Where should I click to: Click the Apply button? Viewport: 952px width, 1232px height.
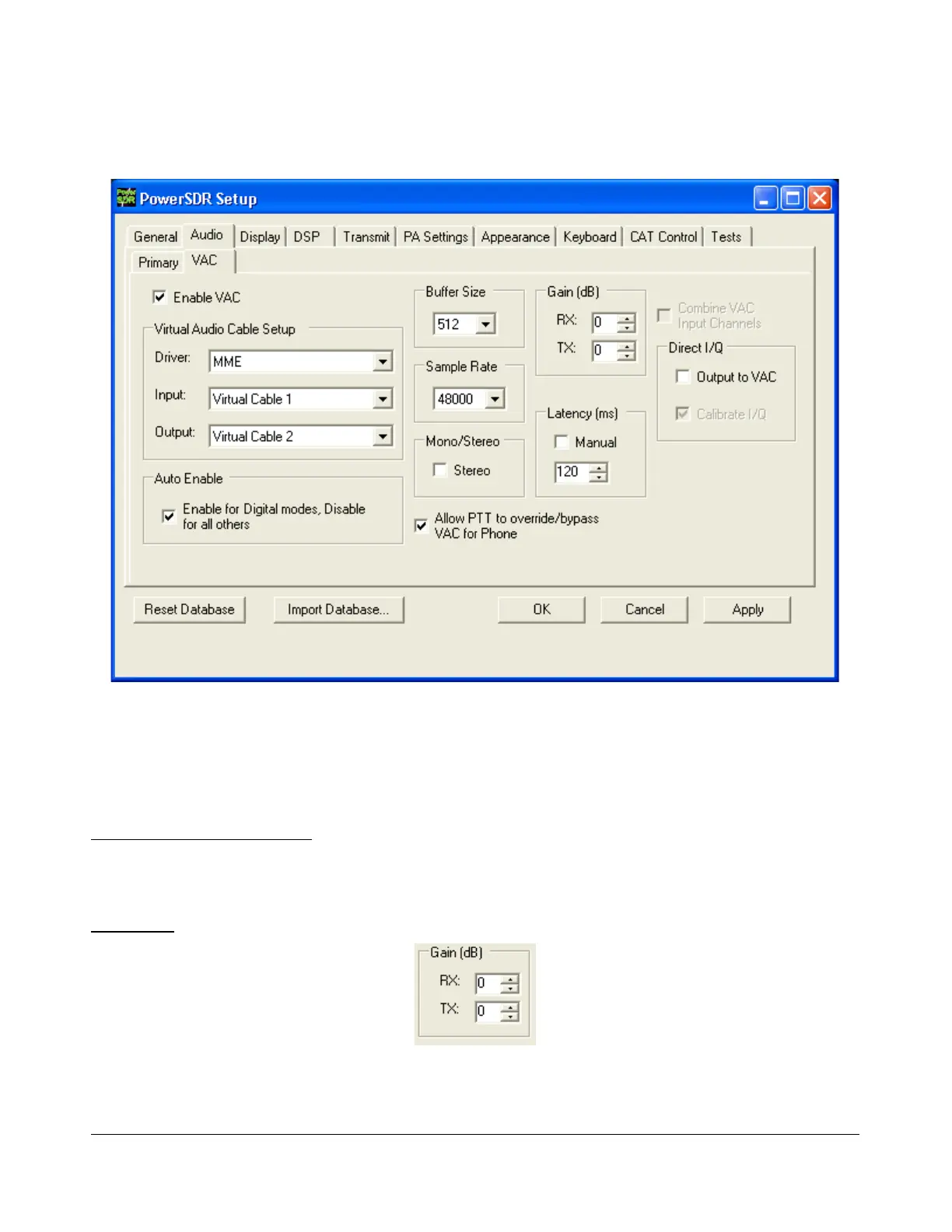(x=747, y=610)
